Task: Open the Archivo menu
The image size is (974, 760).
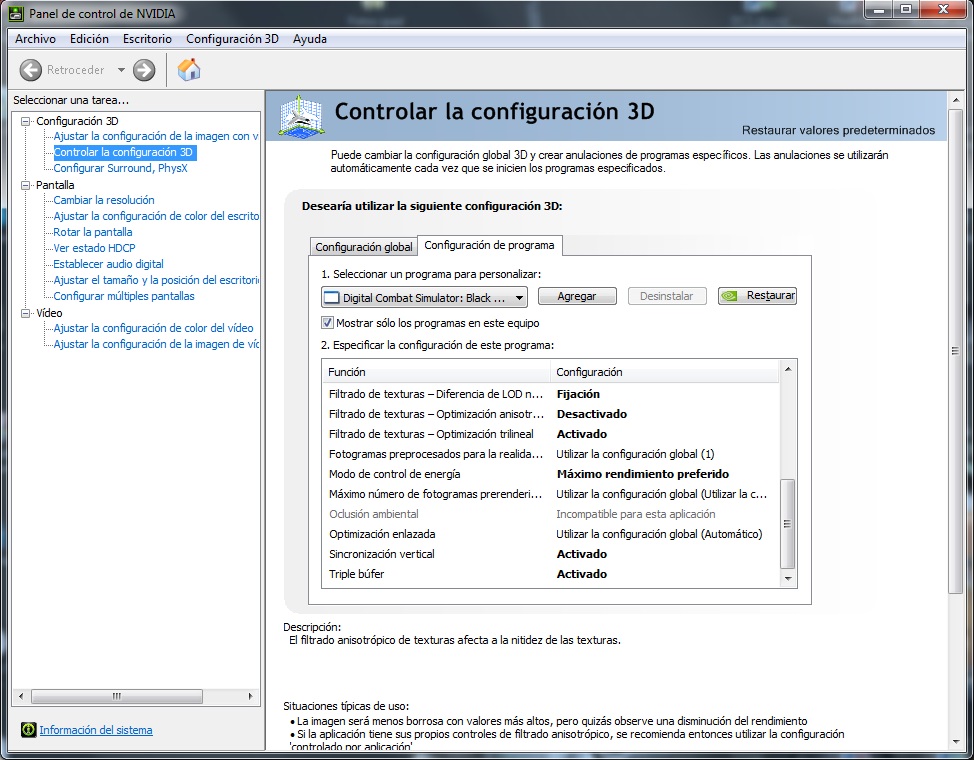Action: pyautogui.click(x=35, y=39)
